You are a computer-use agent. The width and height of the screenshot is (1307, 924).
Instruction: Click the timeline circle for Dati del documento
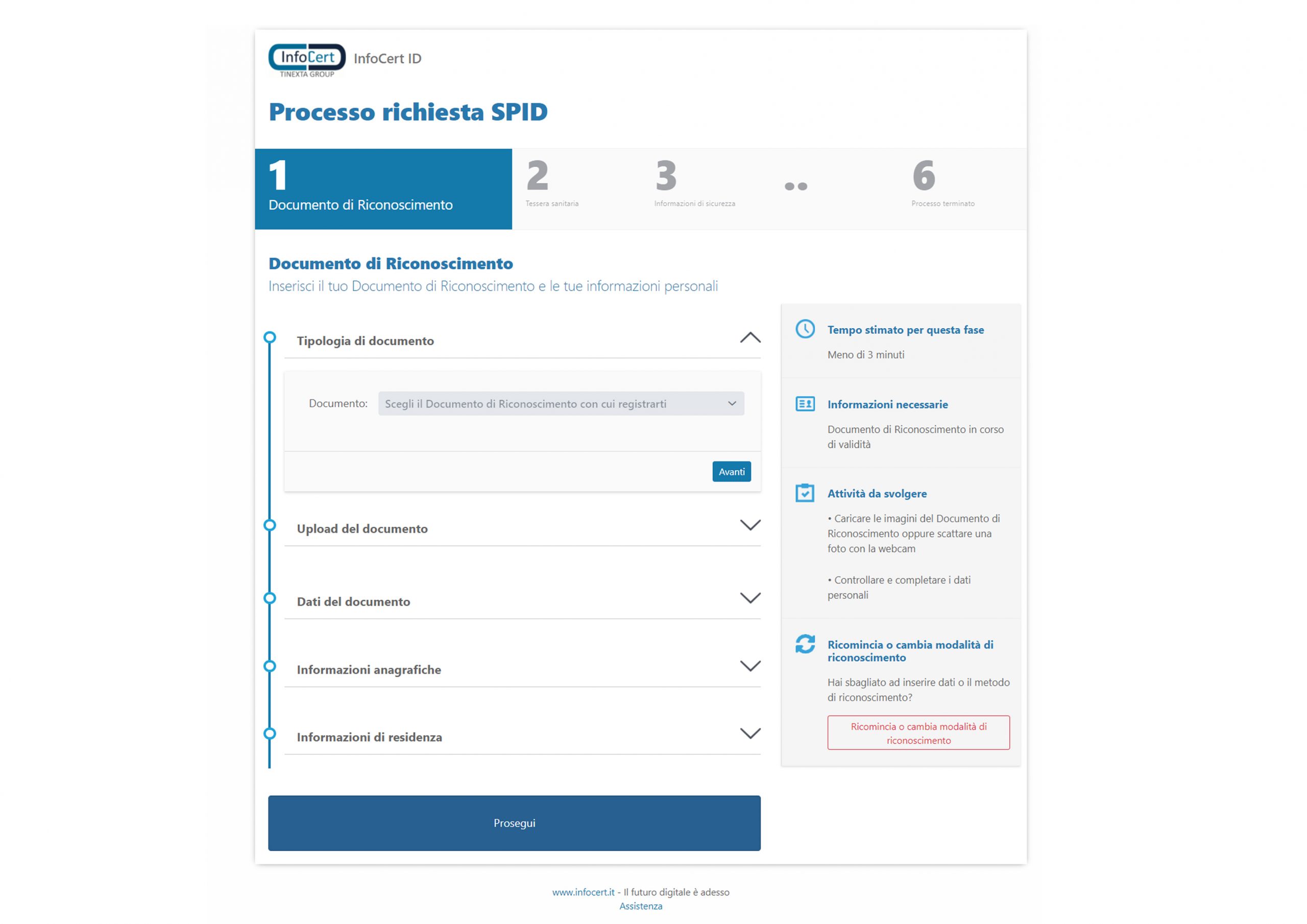(x=270, y=598)
